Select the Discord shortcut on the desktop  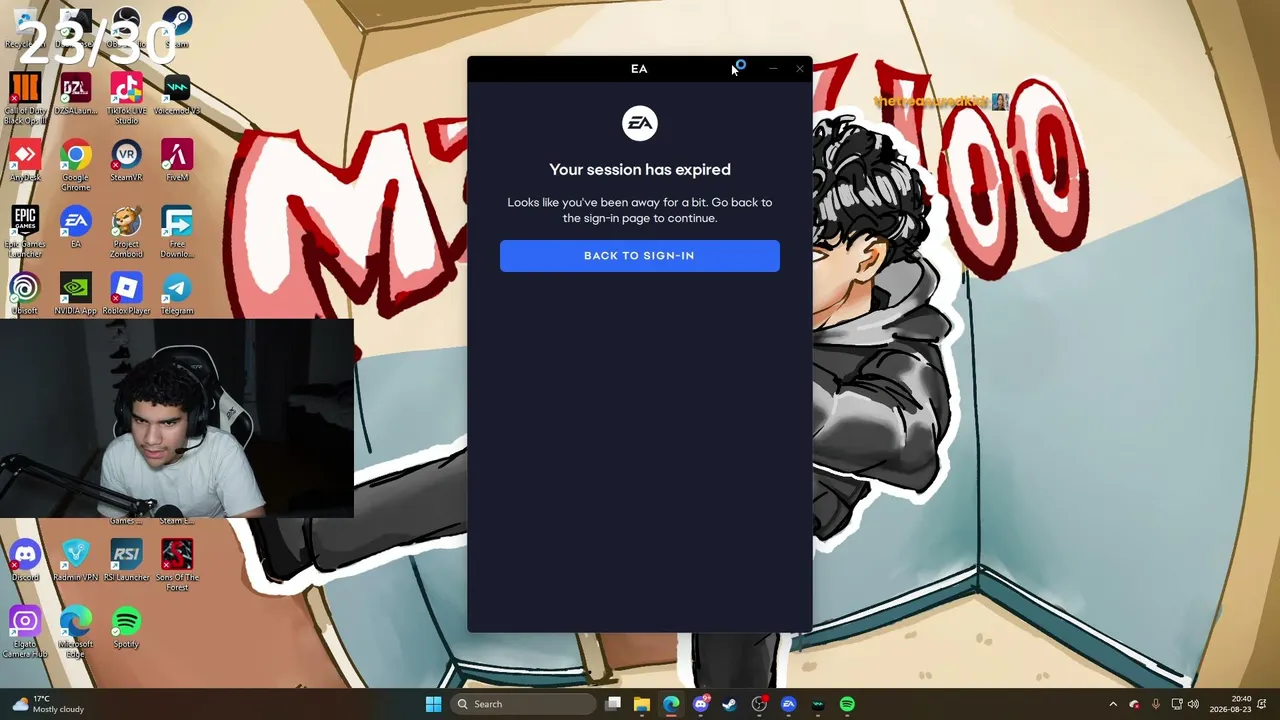(25, 561)
